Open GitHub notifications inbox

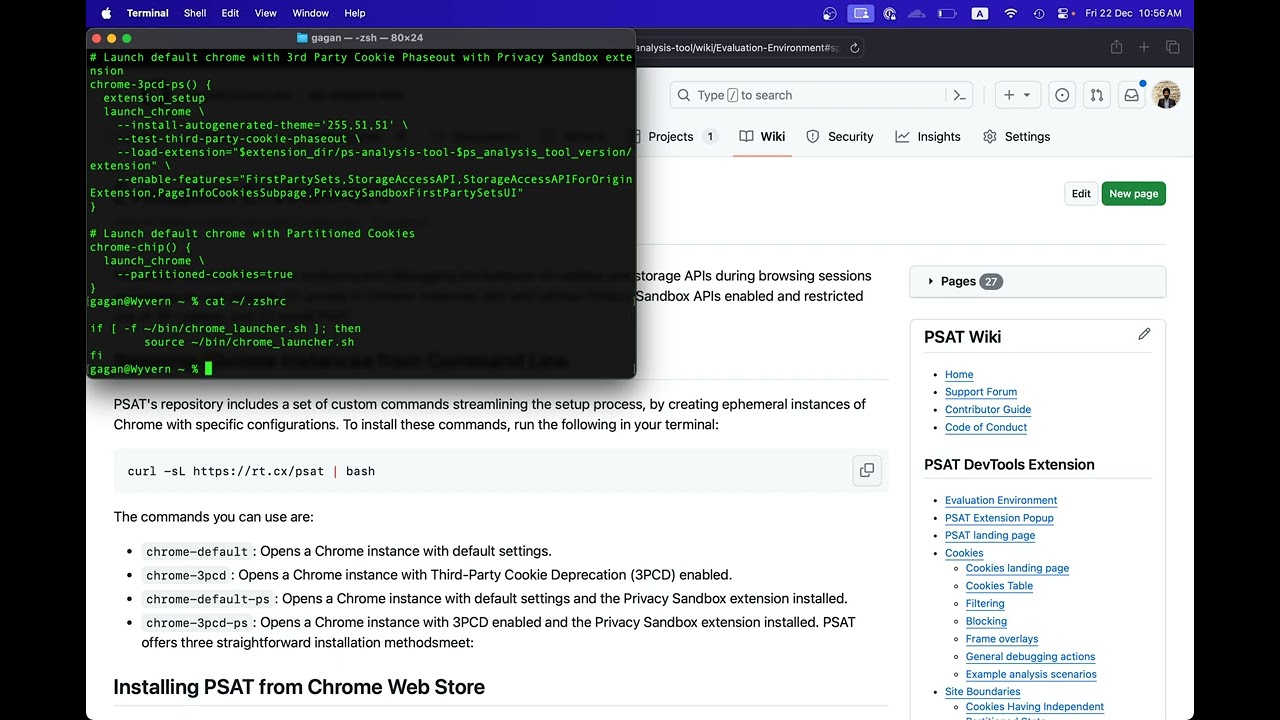1131,95
